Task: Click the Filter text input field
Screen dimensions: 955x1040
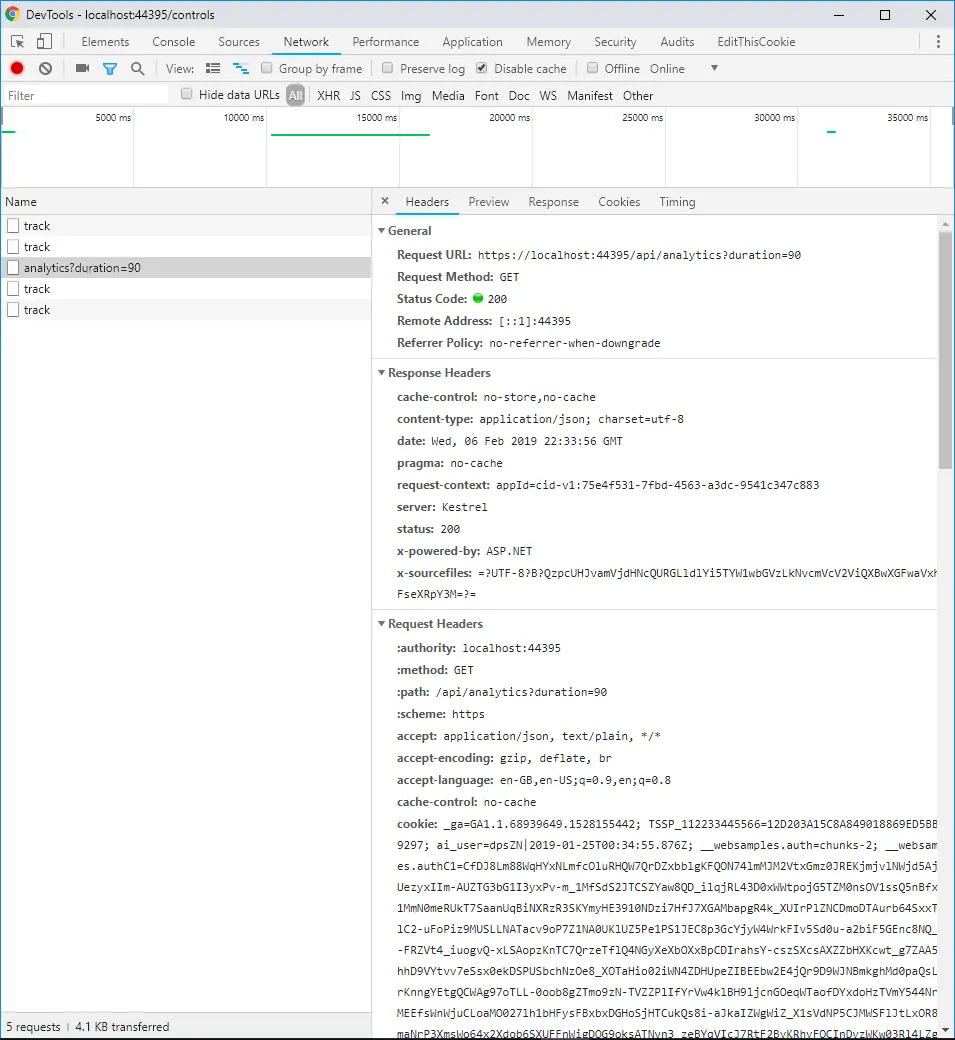Action: coord(86,96)
